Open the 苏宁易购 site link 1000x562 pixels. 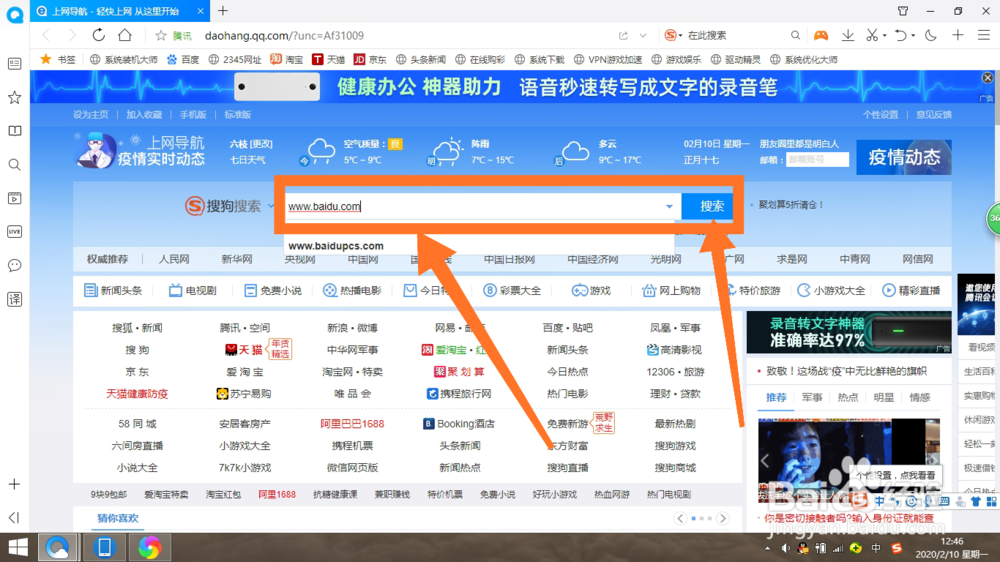click(244, 394)
